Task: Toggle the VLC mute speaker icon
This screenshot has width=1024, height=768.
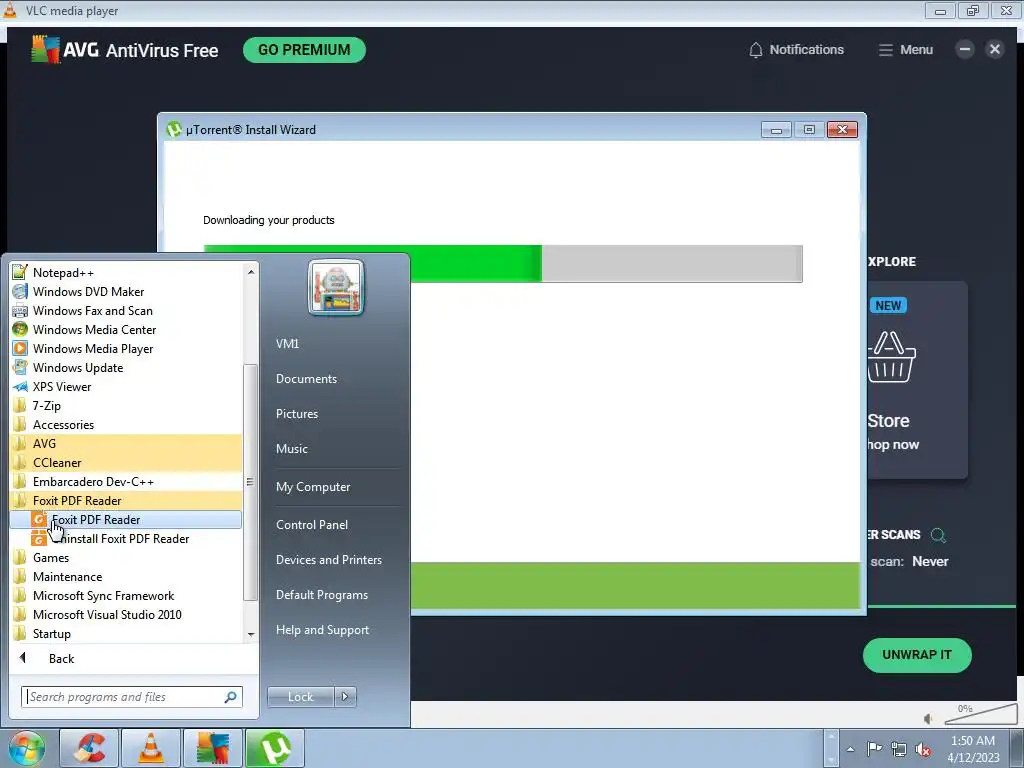Action: click(x=928, y=718)
